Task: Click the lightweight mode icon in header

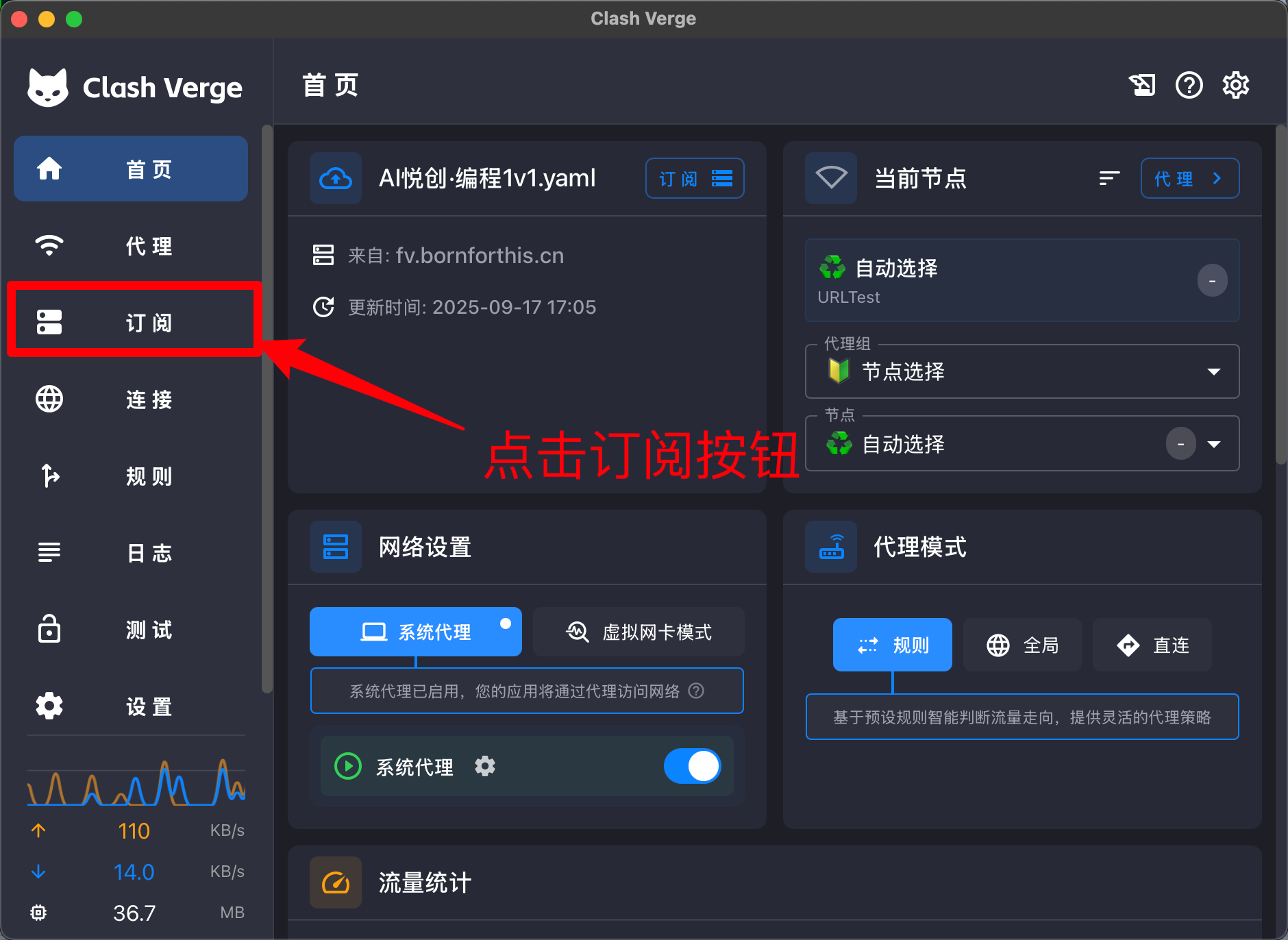Action: [x=1142, y=86]
